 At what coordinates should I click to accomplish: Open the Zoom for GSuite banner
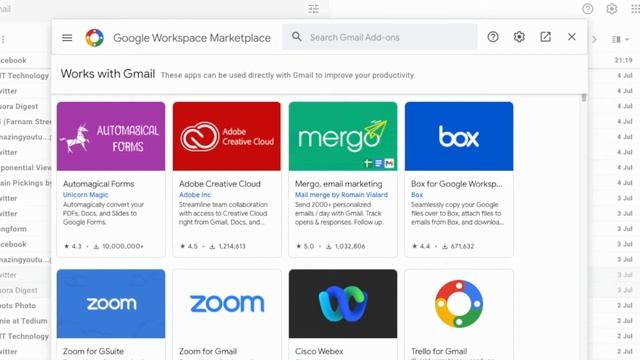[x=111, y=304]
